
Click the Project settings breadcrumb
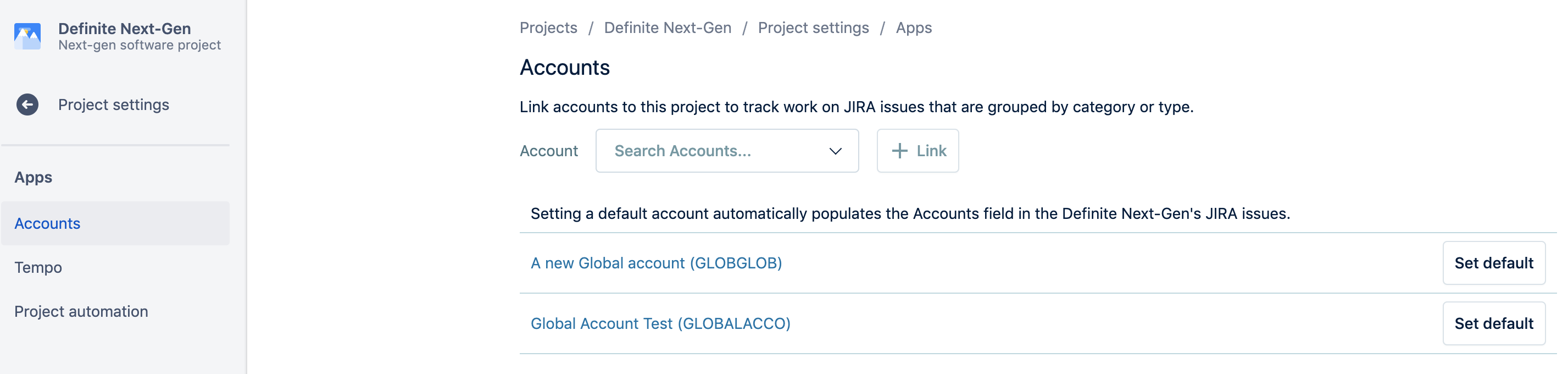coord(813,28)
